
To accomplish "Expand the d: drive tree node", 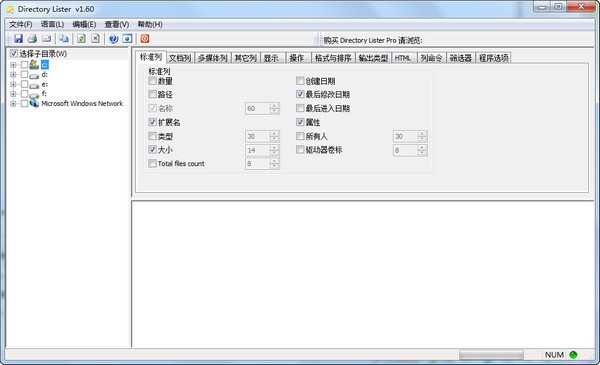I will pyautogui.click(x=13, y=74).
